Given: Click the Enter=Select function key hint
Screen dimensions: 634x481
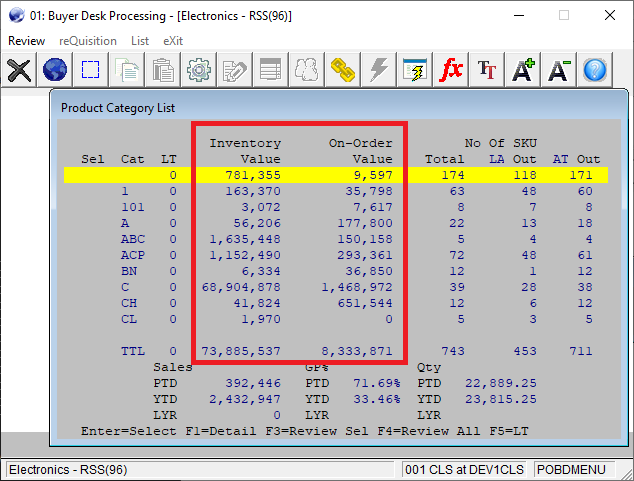Looking at the screenshot, I should [129, 431].
